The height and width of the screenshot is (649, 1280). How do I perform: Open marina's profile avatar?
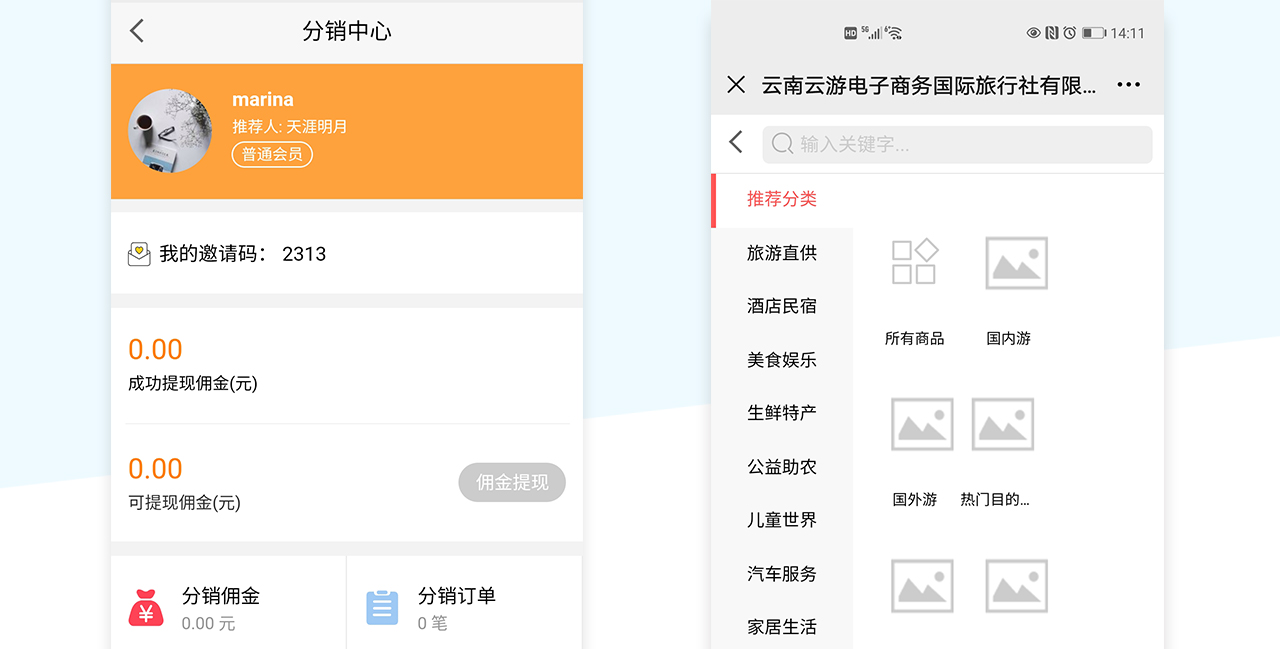(x=170, y=131)
